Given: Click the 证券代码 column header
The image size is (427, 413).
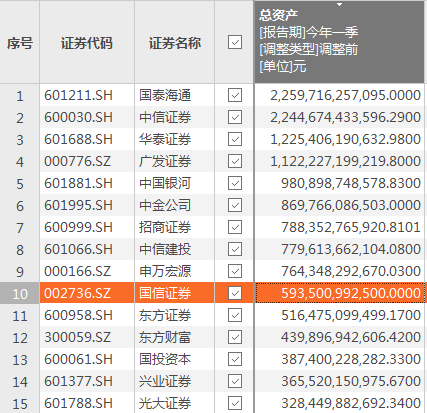Looking at the screenshot, I should (x=87, y=42).
